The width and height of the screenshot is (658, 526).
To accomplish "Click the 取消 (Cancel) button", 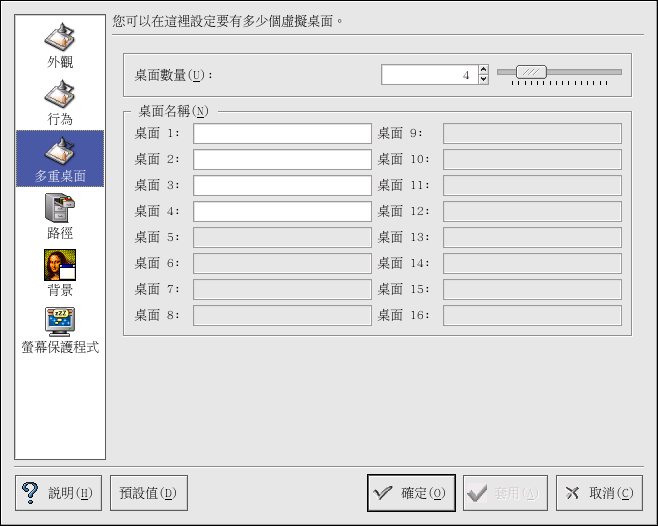I will (x=599, y=493).
